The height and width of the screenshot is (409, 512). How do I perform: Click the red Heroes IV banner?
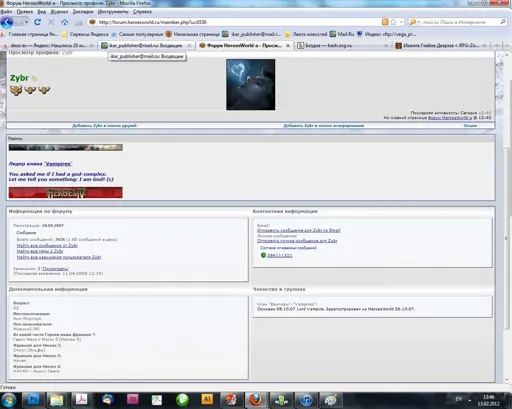(x=66, y=192)
